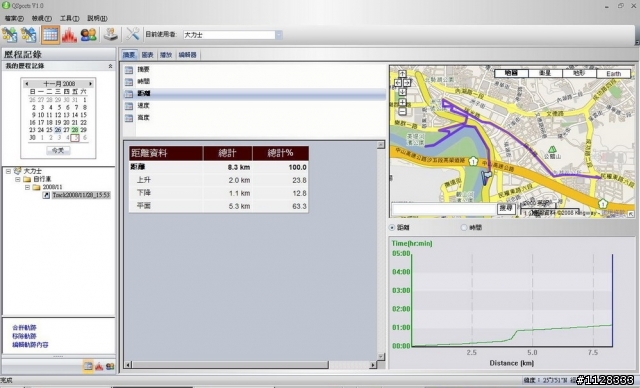Click the track file icon beside Track2008/11/28
Viewport: 640px width, 388px height.
[46, 195]
